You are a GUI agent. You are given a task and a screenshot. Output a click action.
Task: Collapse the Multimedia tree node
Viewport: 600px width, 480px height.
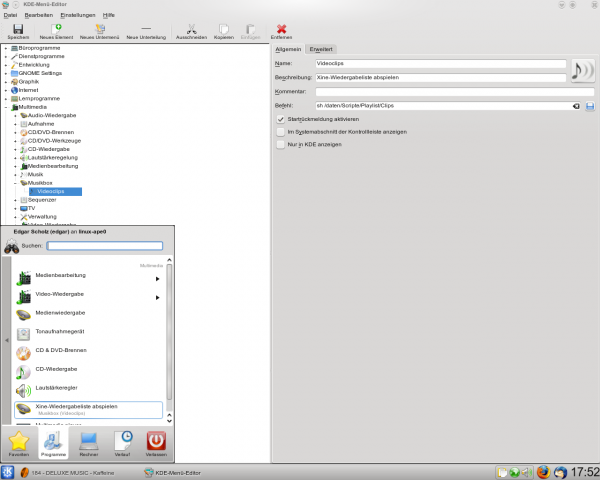6,107
